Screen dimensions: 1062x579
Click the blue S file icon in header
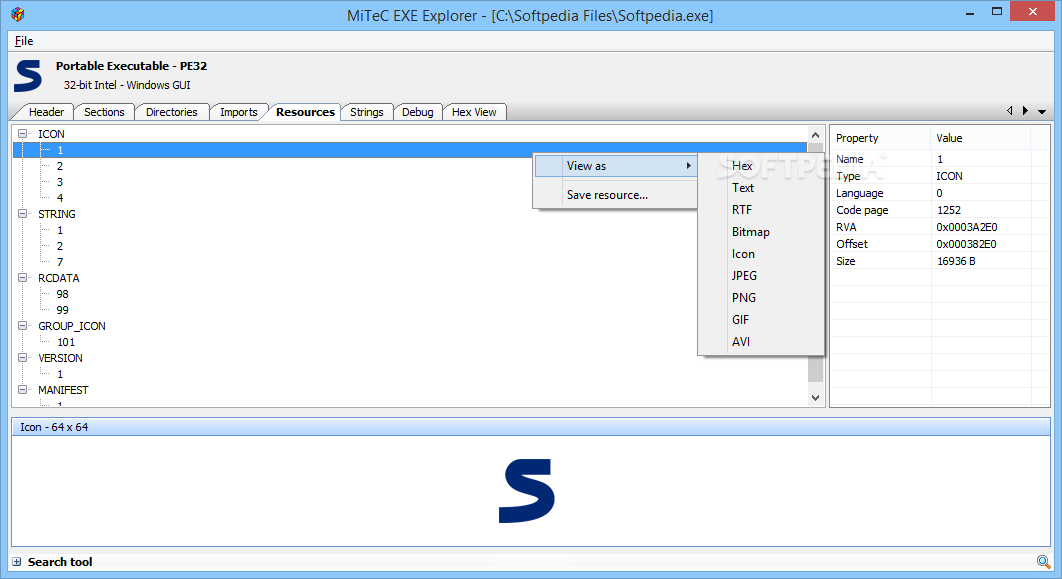28,75
